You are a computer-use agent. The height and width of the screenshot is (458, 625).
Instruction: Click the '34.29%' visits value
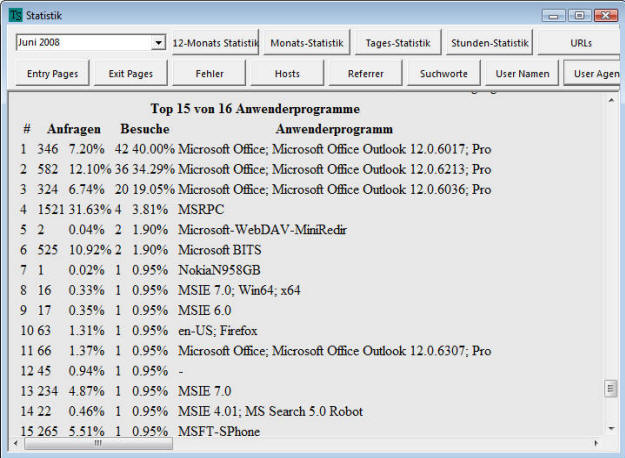tap(153, 169)
